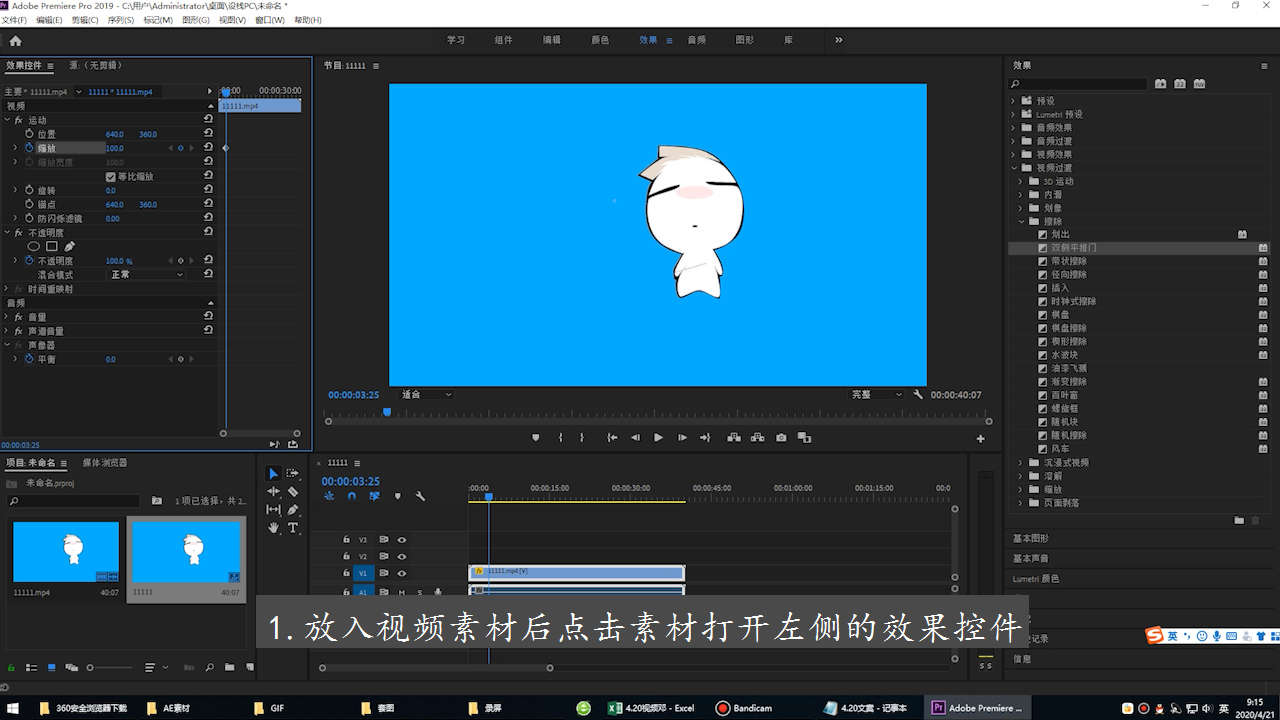Switch to the 媒体浏览器 panel tab

tap(104, 463)
